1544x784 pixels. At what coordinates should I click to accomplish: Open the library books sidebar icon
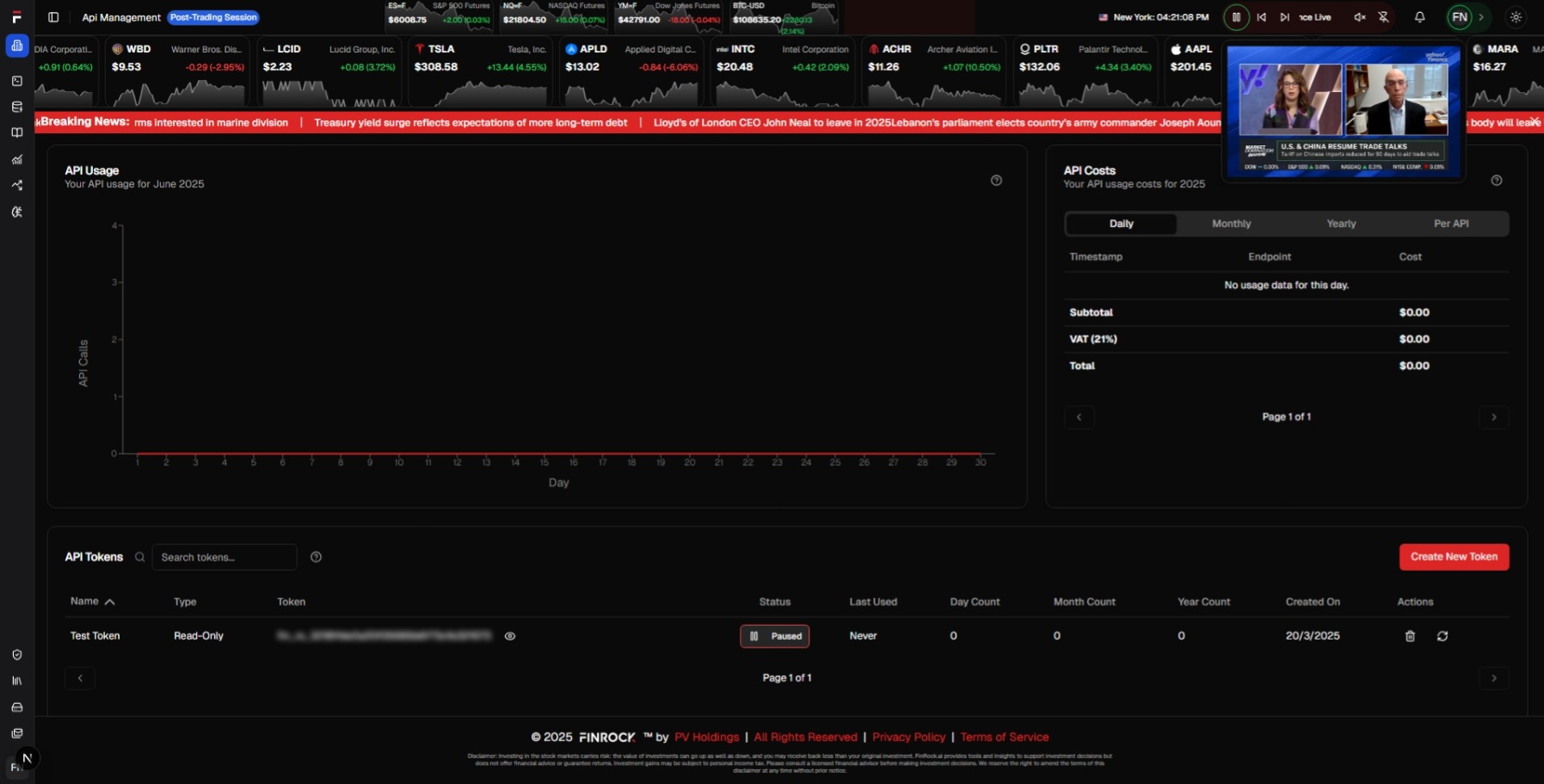[x=16, y=681]
